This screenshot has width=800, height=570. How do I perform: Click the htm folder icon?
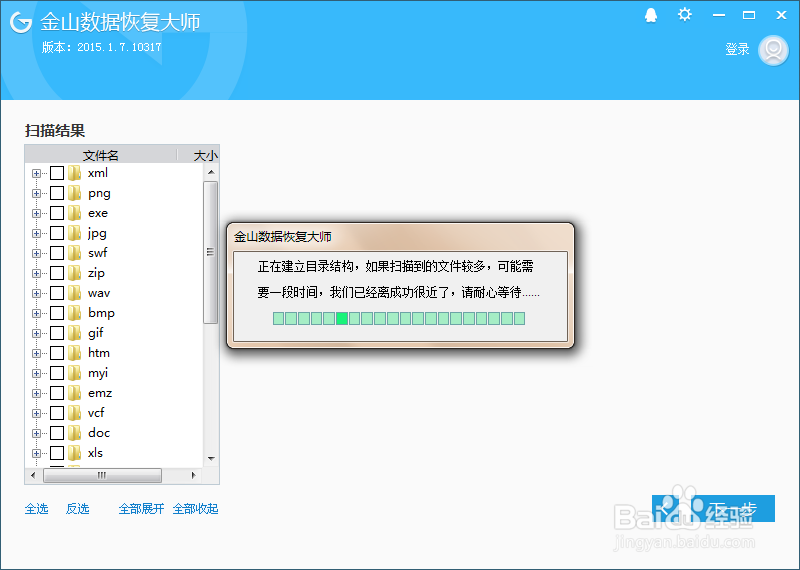[74, 353]
